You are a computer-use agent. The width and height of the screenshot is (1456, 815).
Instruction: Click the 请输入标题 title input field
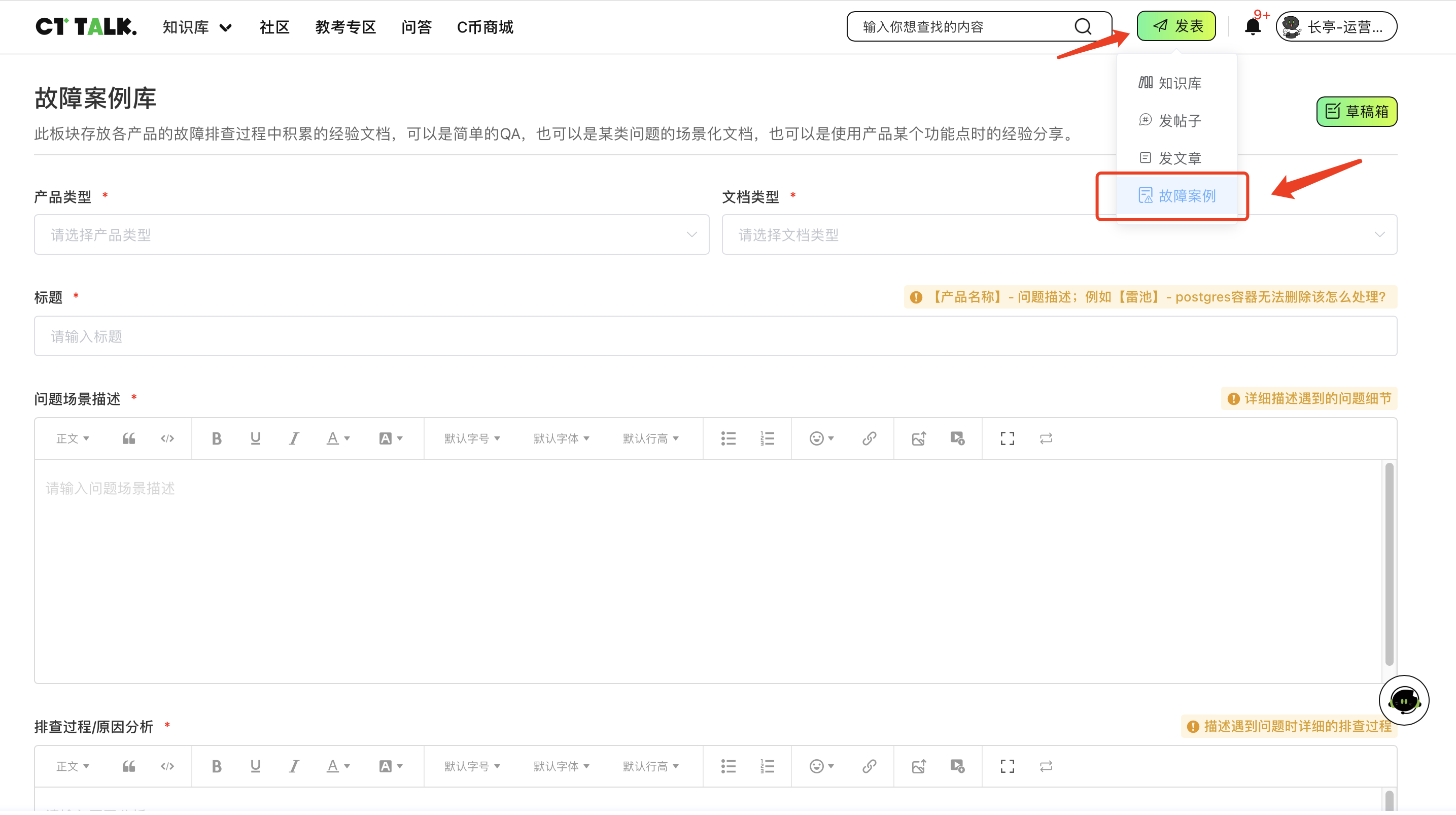click(715, 336)
